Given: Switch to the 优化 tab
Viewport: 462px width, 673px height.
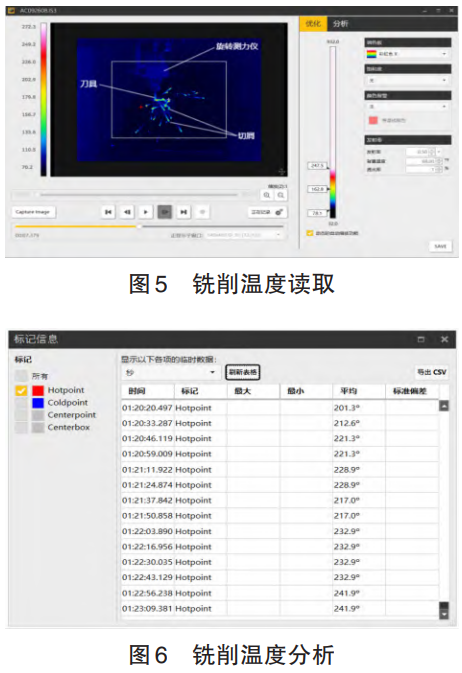Looking at the screenshot, I should (313, 24).
